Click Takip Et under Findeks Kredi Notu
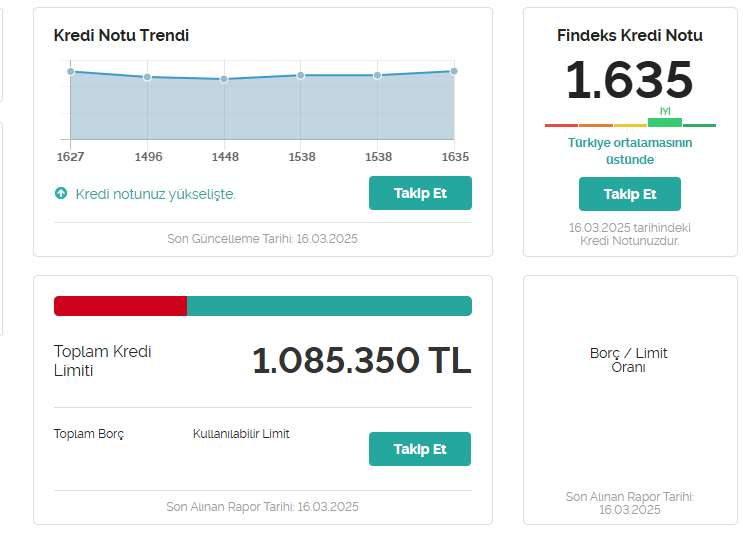 (x=630, y=194)
